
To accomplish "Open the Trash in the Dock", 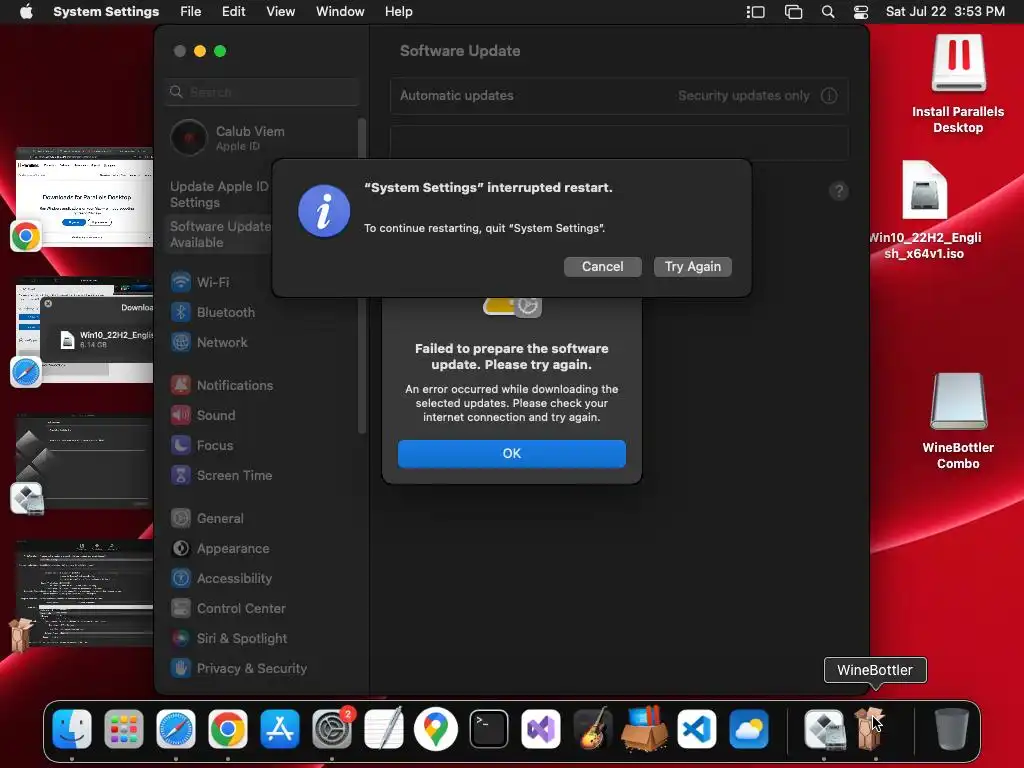I will coord(952,729).
